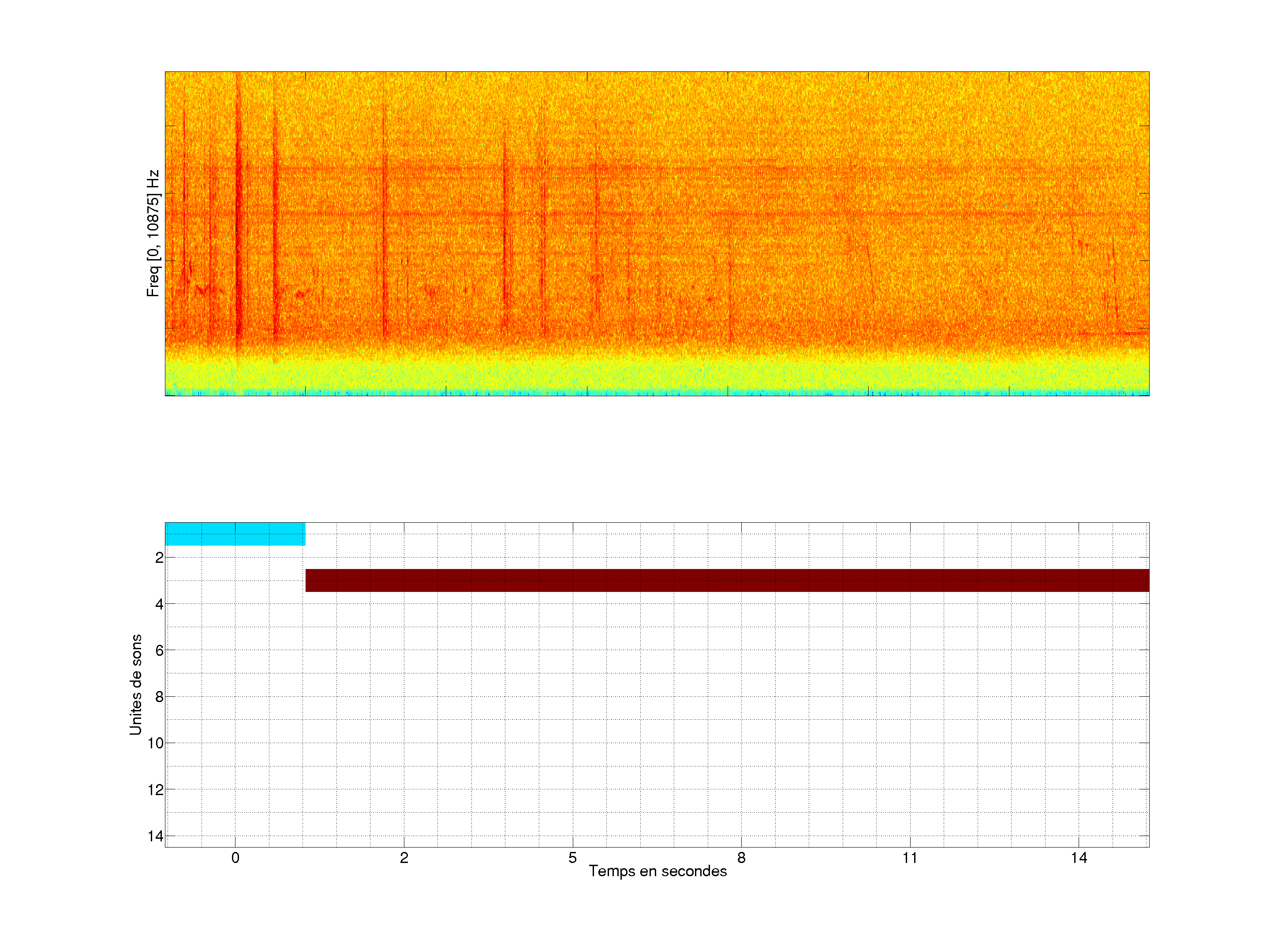
Task: Click y-axis tick label 8 on left axis
Action: 159,697
